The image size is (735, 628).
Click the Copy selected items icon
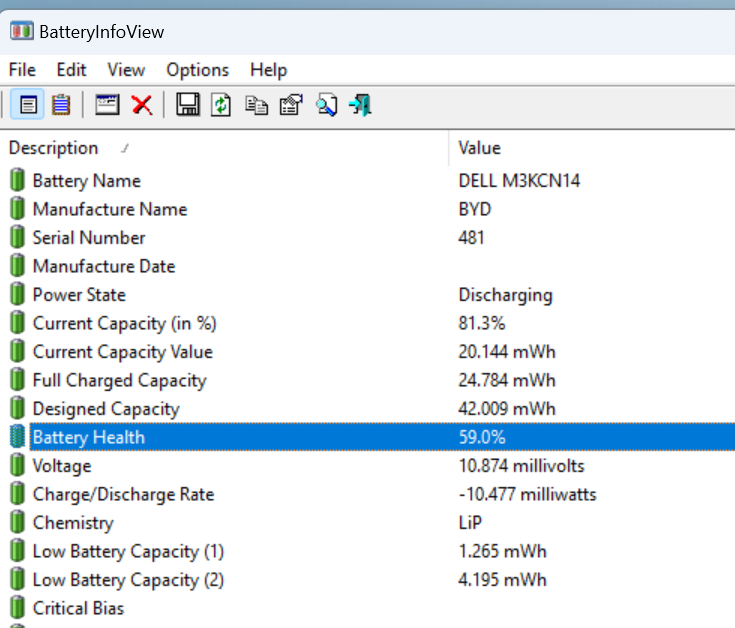click(x=256, y=105)
